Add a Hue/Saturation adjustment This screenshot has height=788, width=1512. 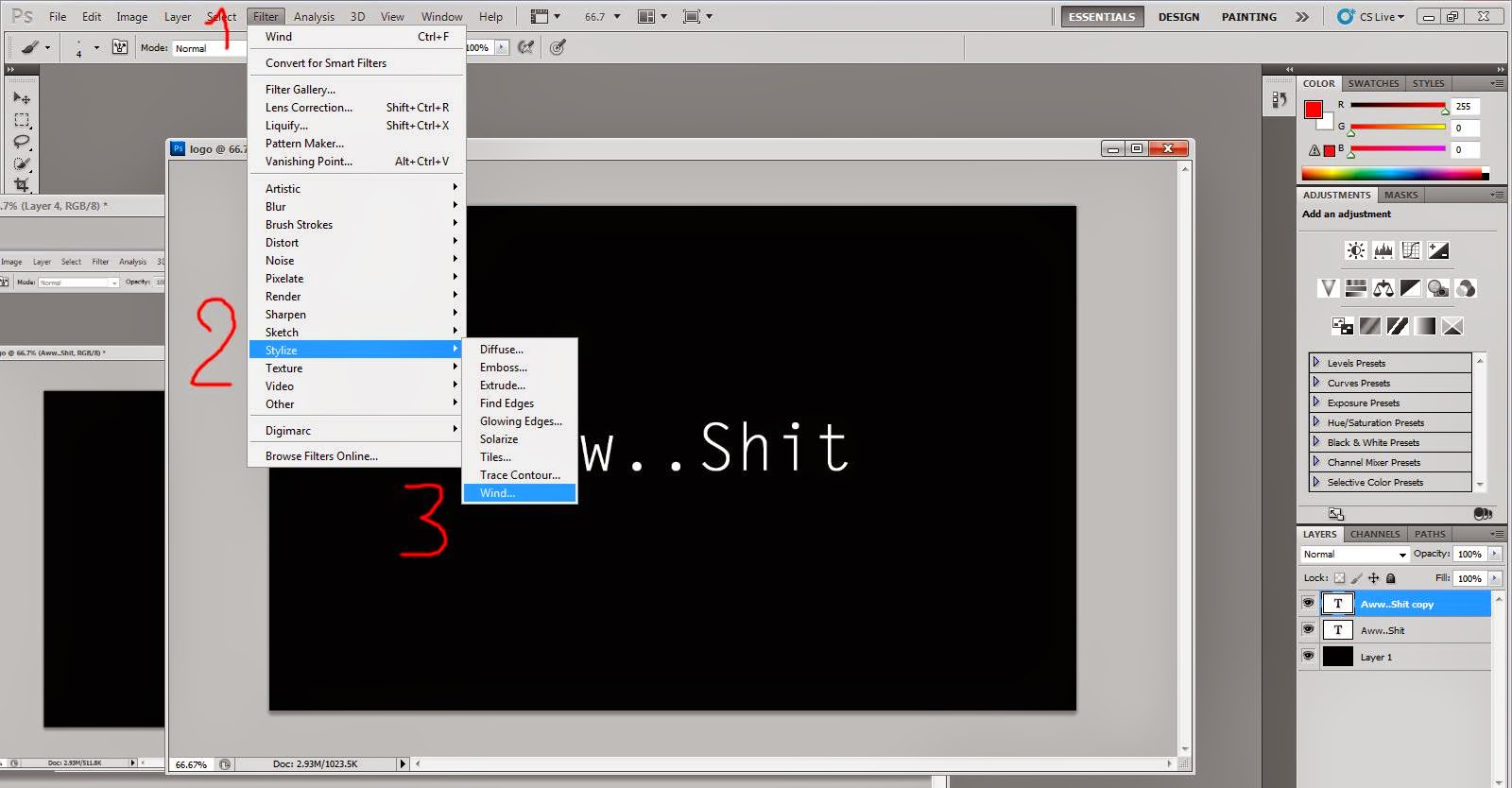1356,288
